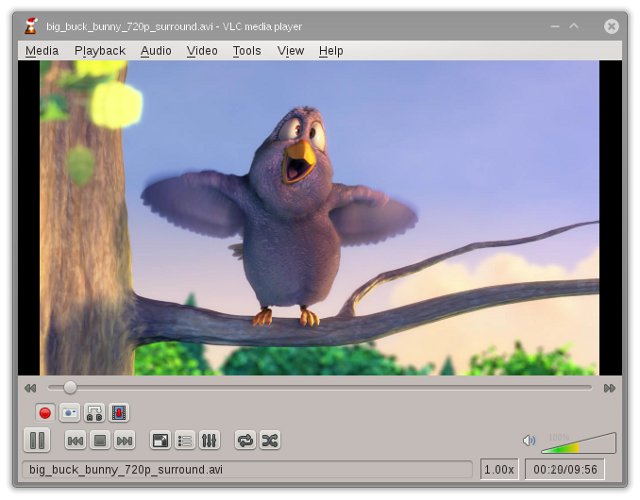Expand the Tools menu
The image size is (640, 500).
247,51
